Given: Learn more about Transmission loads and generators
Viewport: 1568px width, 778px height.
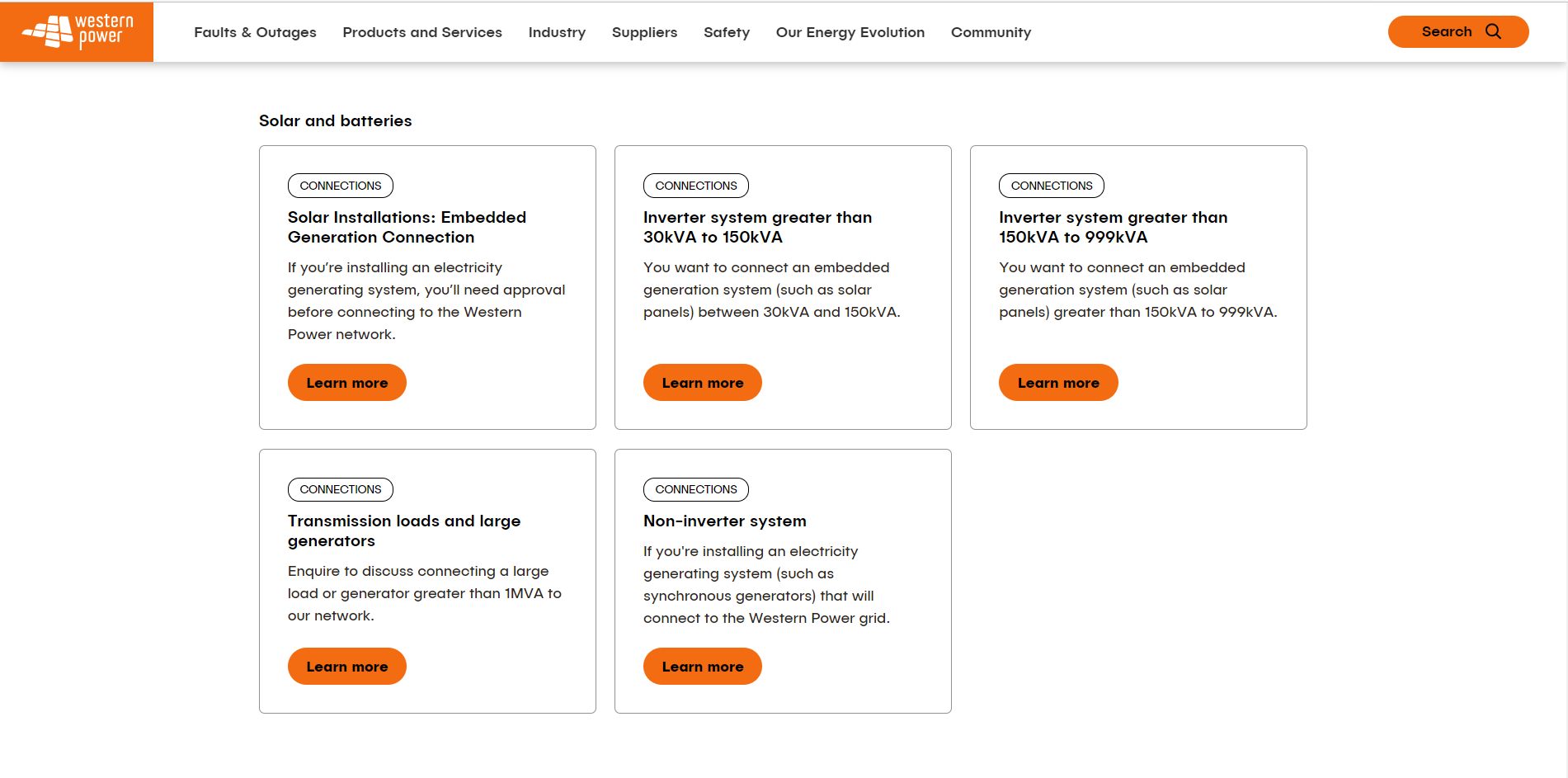Looking at the screenshot, I should (x=346, y=667).
